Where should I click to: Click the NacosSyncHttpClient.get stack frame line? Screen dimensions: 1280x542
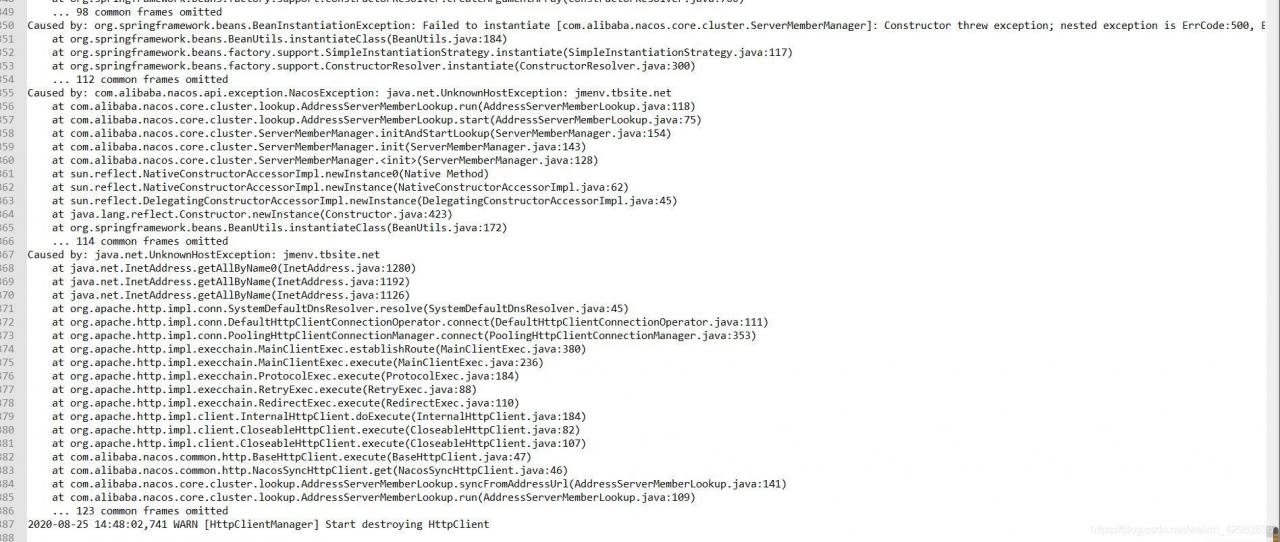click(x=310, y=470)
